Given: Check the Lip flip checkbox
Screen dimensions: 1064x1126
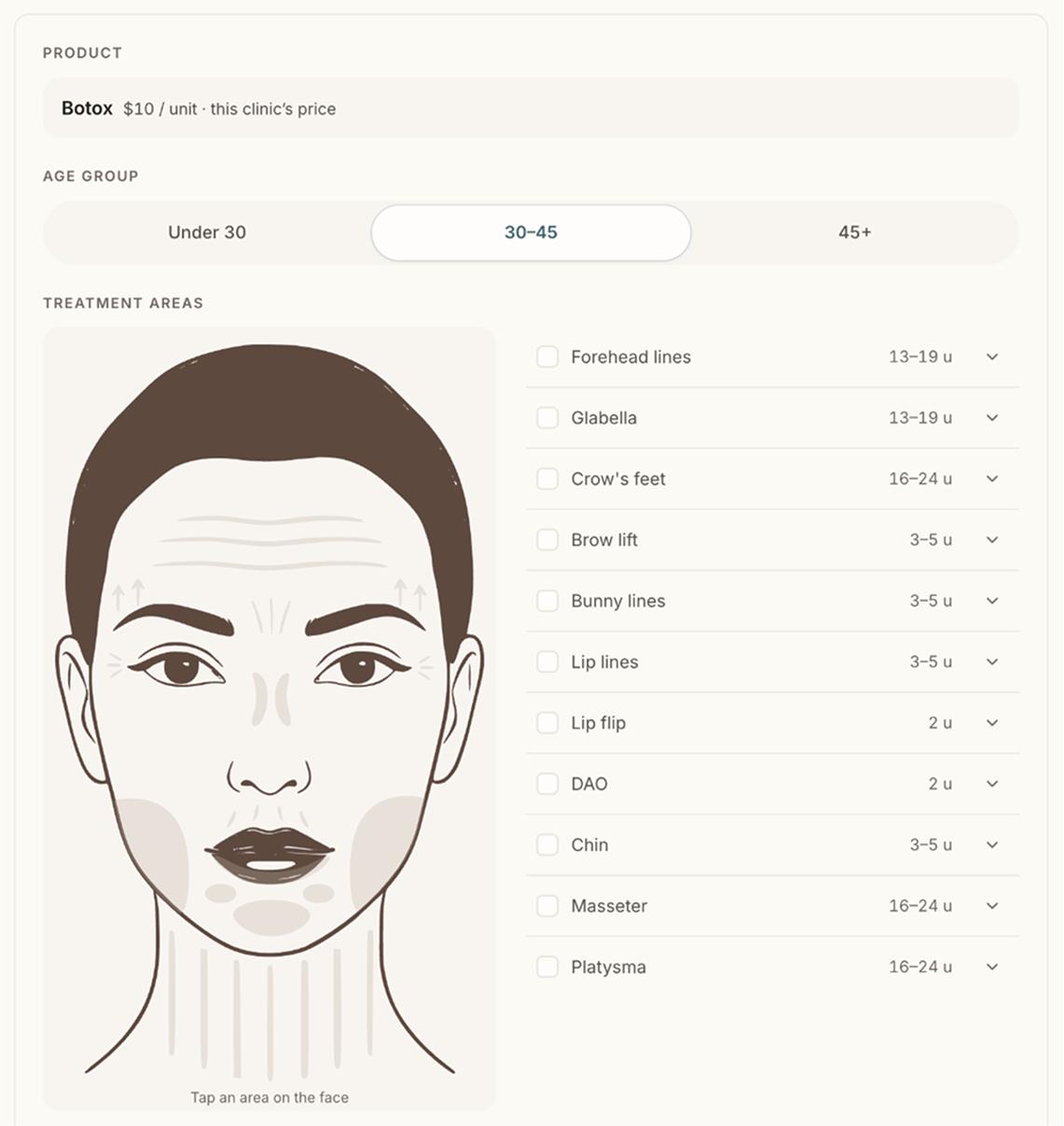Looking at the screenshot, I should coord(547,723).
